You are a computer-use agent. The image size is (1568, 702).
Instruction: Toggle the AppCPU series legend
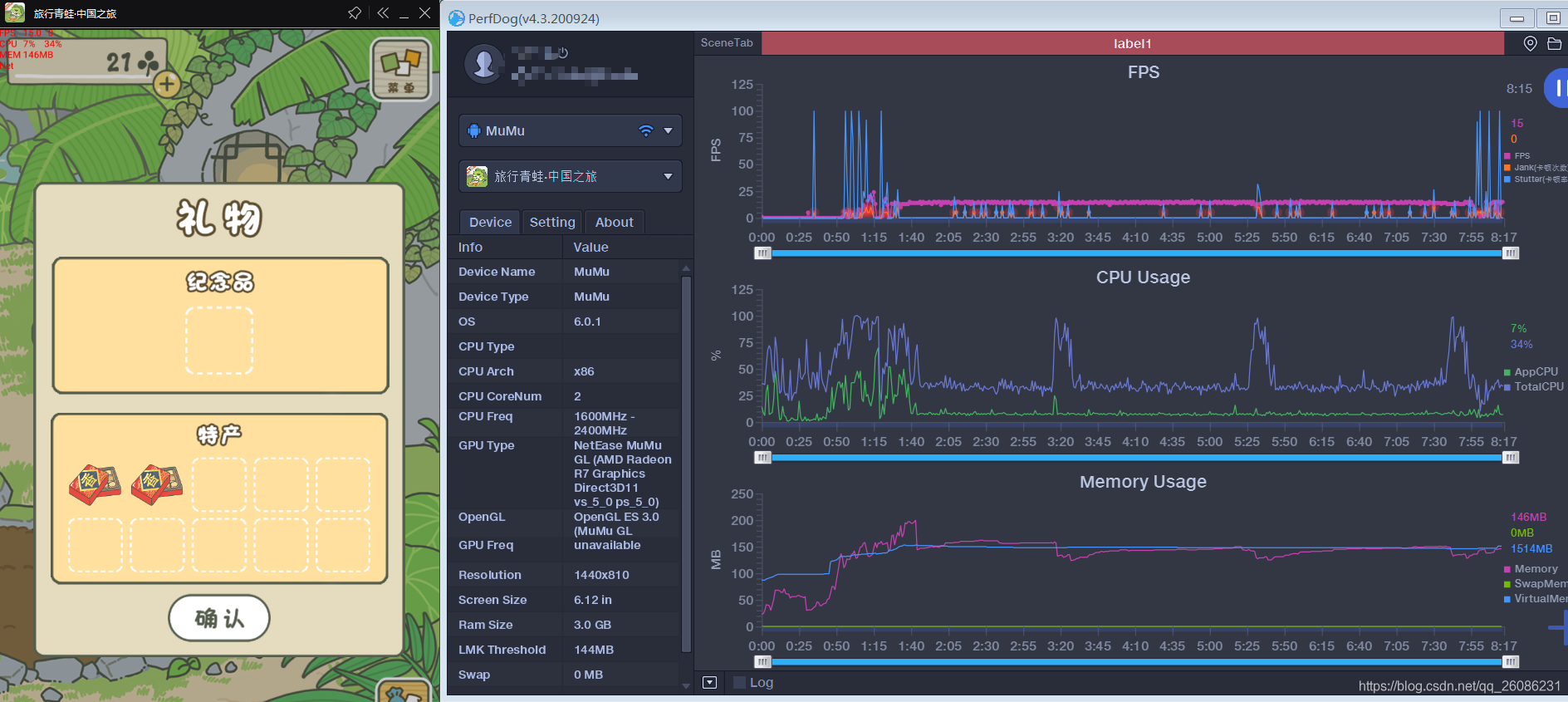(x=1531, y=372)
